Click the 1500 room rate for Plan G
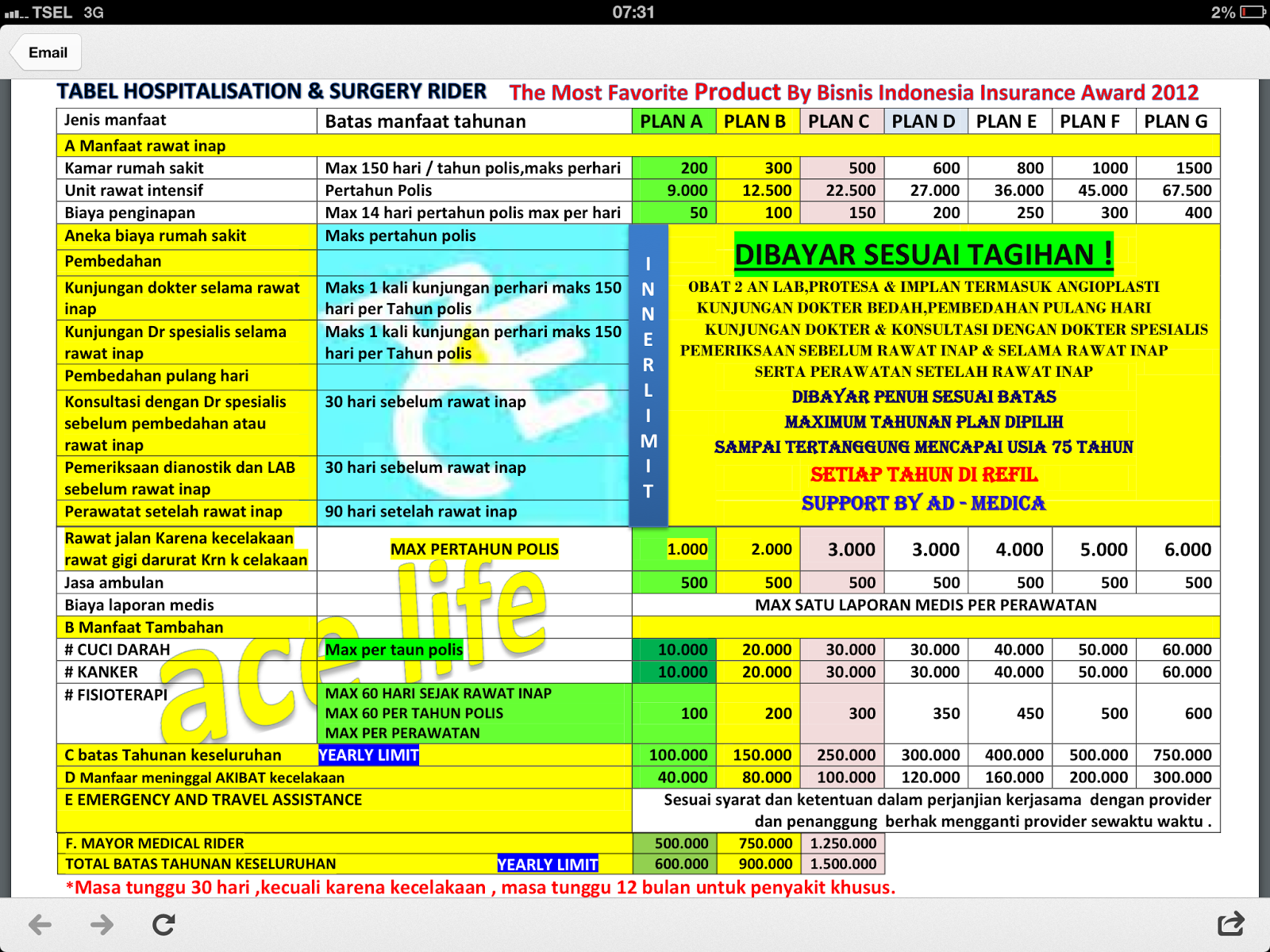 click(x=1179, y=168)
